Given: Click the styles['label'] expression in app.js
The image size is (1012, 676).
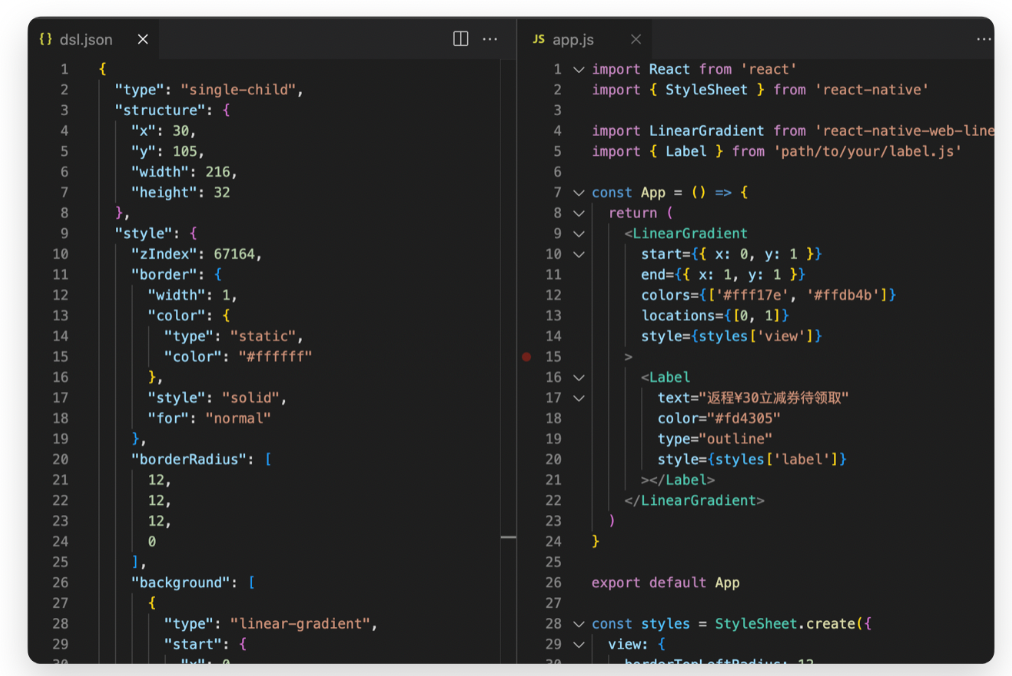Looking at the screenshot, I should 776,459.
